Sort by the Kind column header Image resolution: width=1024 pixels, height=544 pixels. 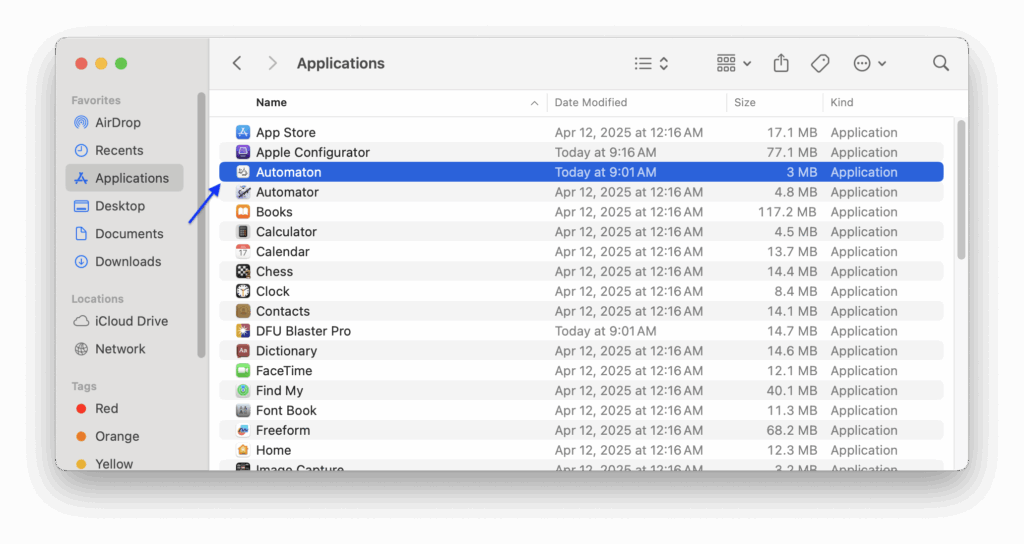click(x=842, y=103)
